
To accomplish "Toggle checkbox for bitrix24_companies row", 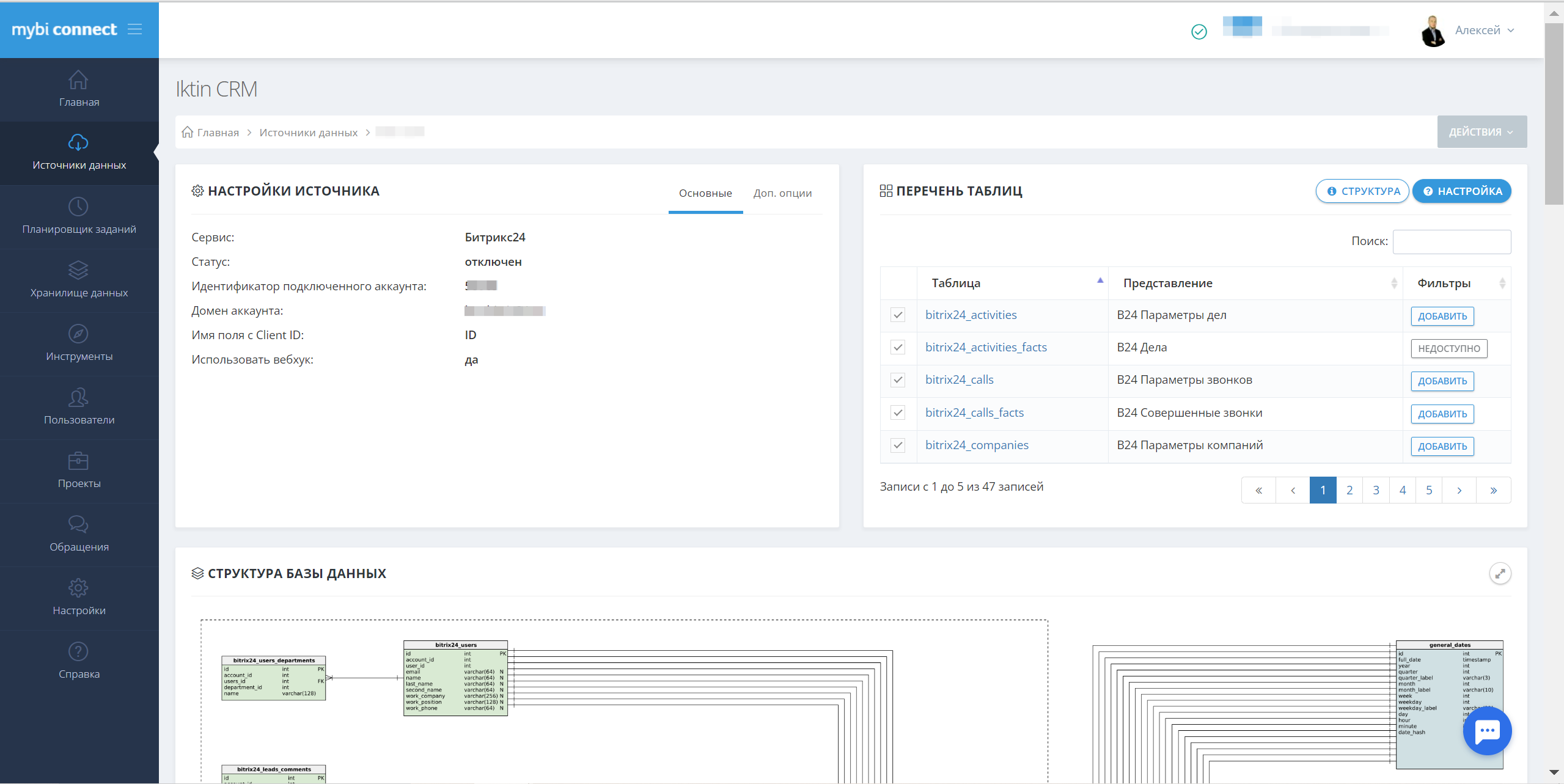I will pos(897,445).
